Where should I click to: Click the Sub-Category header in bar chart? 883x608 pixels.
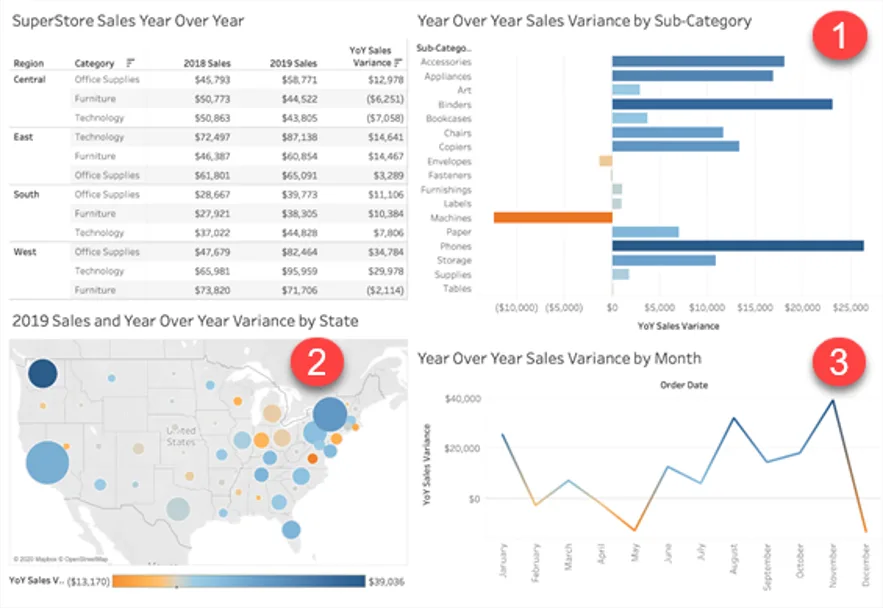444,48
